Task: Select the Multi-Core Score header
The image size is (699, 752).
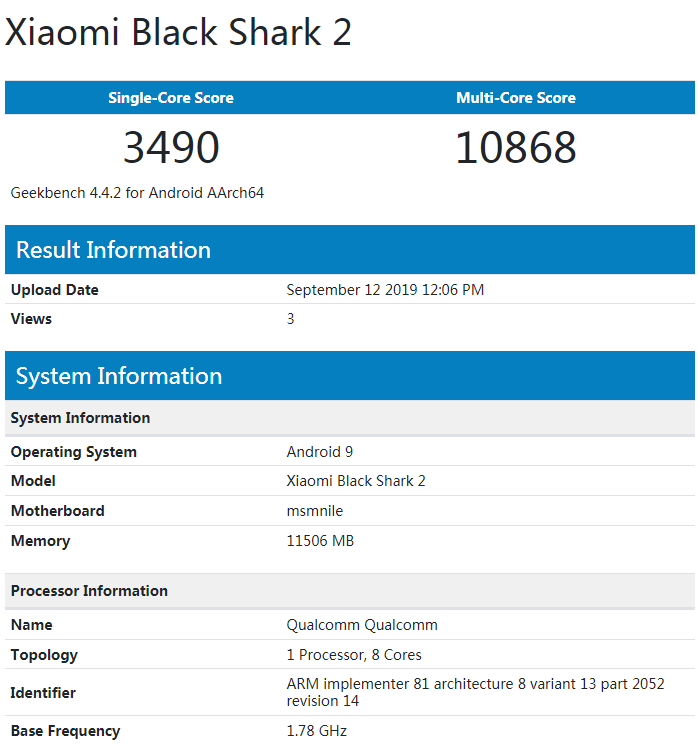Action: click(x=516, y=98)
